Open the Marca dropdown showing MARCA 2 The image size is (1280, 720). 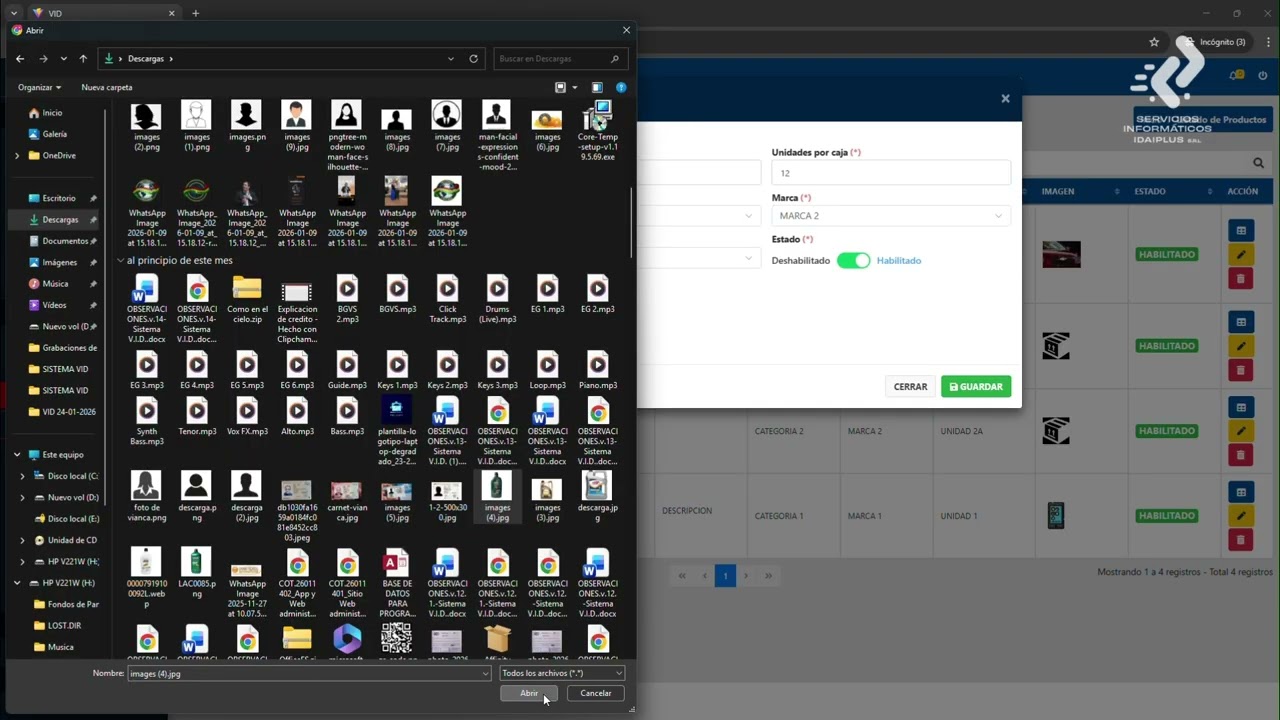click(x=890, y=216)
